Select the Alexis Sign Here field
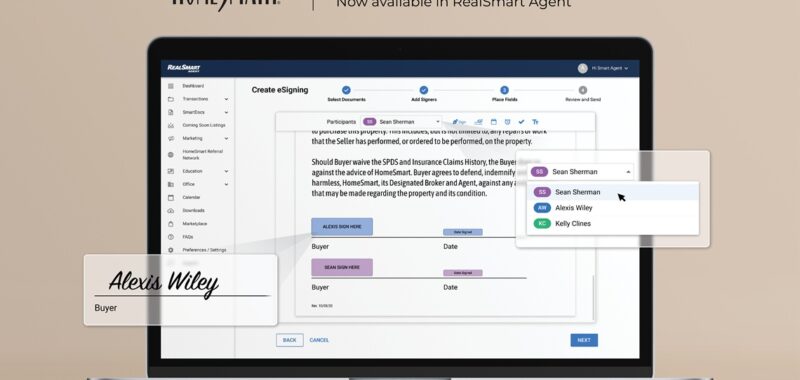Viewport: 800px width, 380px height. [342, 226]
